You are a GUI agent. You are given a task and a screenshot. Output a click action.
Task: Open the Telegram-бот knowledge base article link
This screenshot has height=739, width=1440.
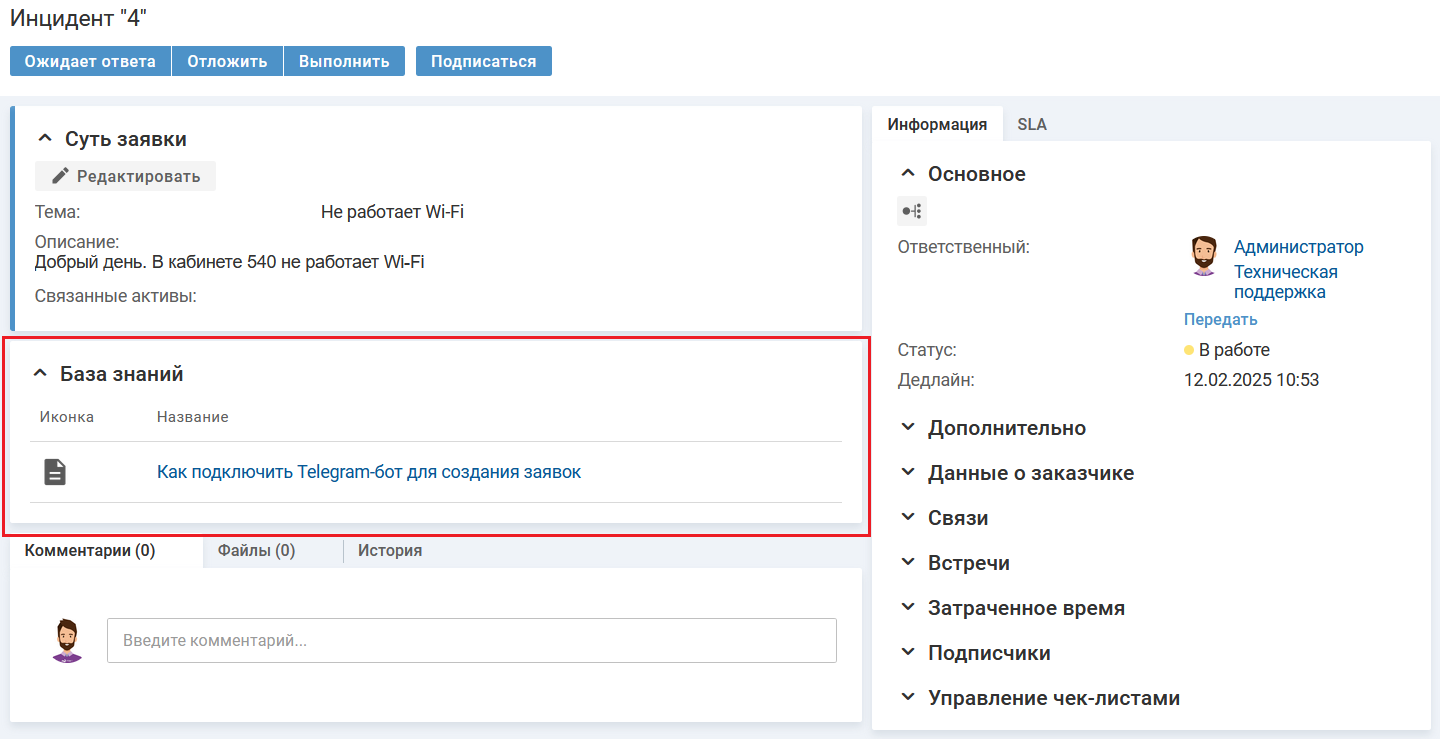[369, 472]
